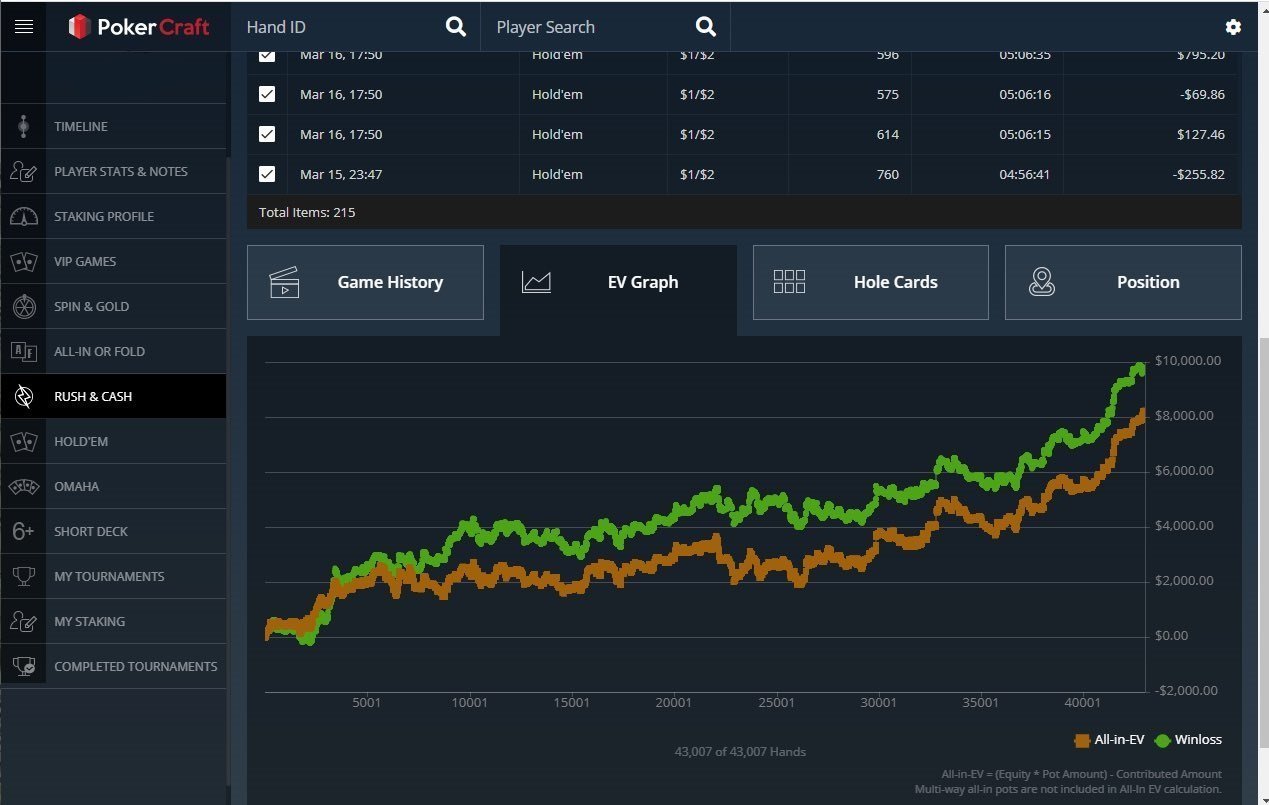Image resolution: width=1269 pixels, height=805 pixels.
Task: Go to Omaha in the sidebar
Action: point(76,487)
